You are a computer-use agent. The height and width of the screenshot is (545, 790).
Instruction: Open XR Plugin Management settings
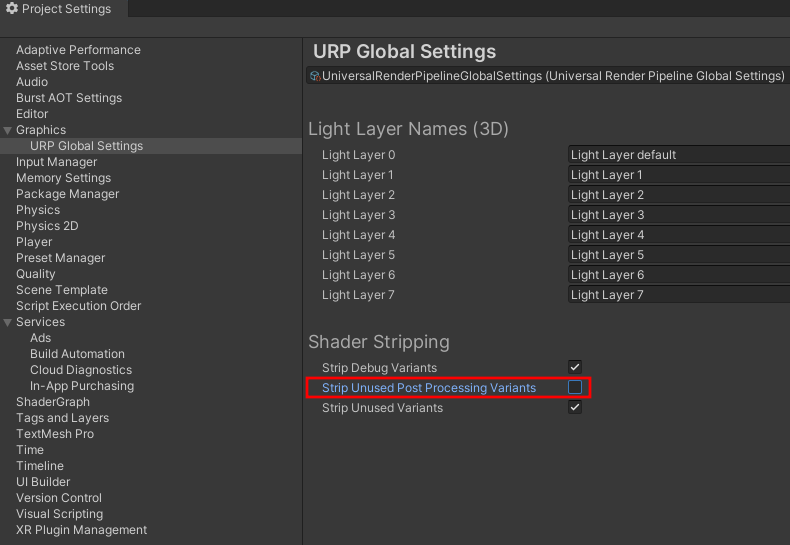[x=81, y=530]
